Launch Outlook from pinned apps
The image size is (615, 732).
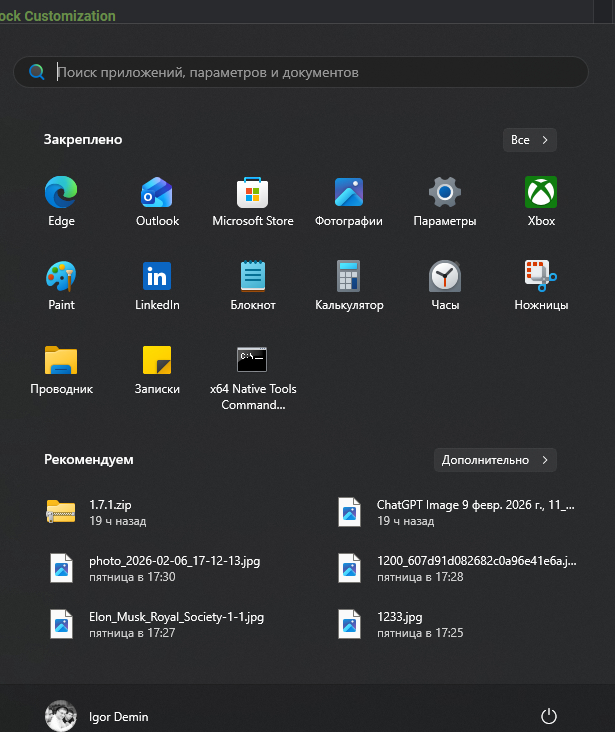pos(157,201)
